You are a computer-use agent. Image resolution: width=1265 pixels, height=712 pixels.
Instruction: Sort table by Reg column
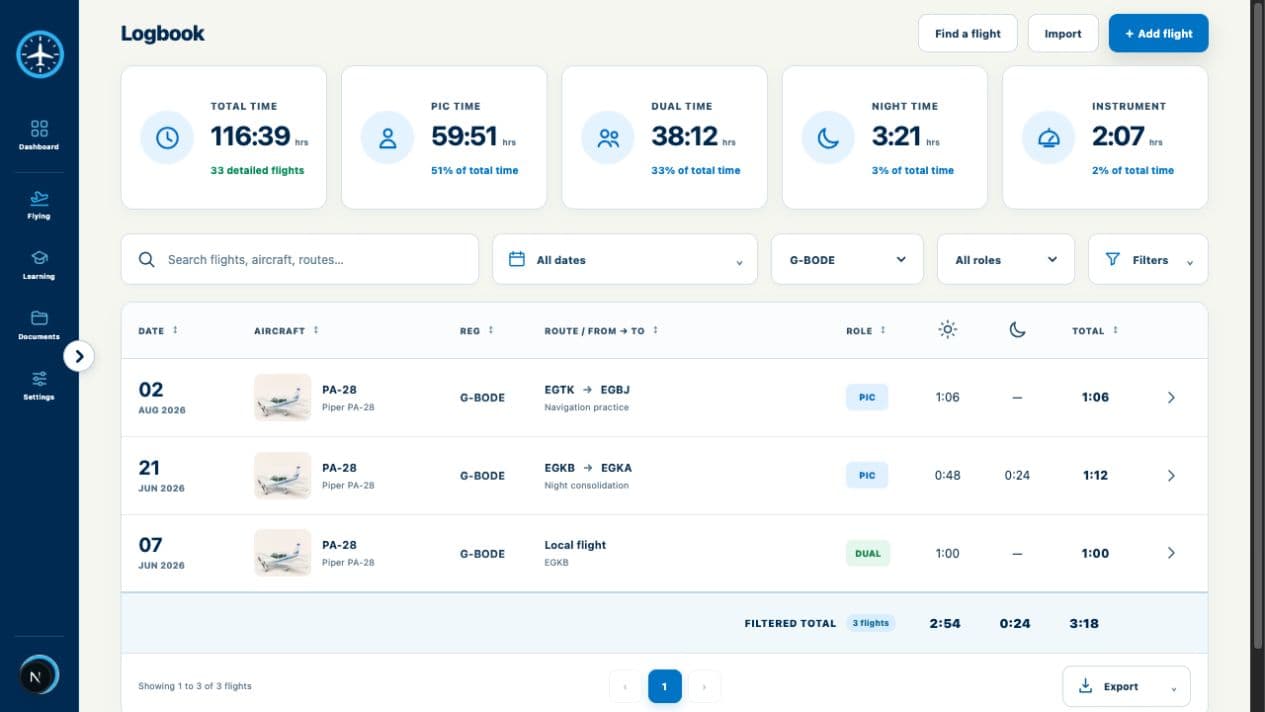477,330
